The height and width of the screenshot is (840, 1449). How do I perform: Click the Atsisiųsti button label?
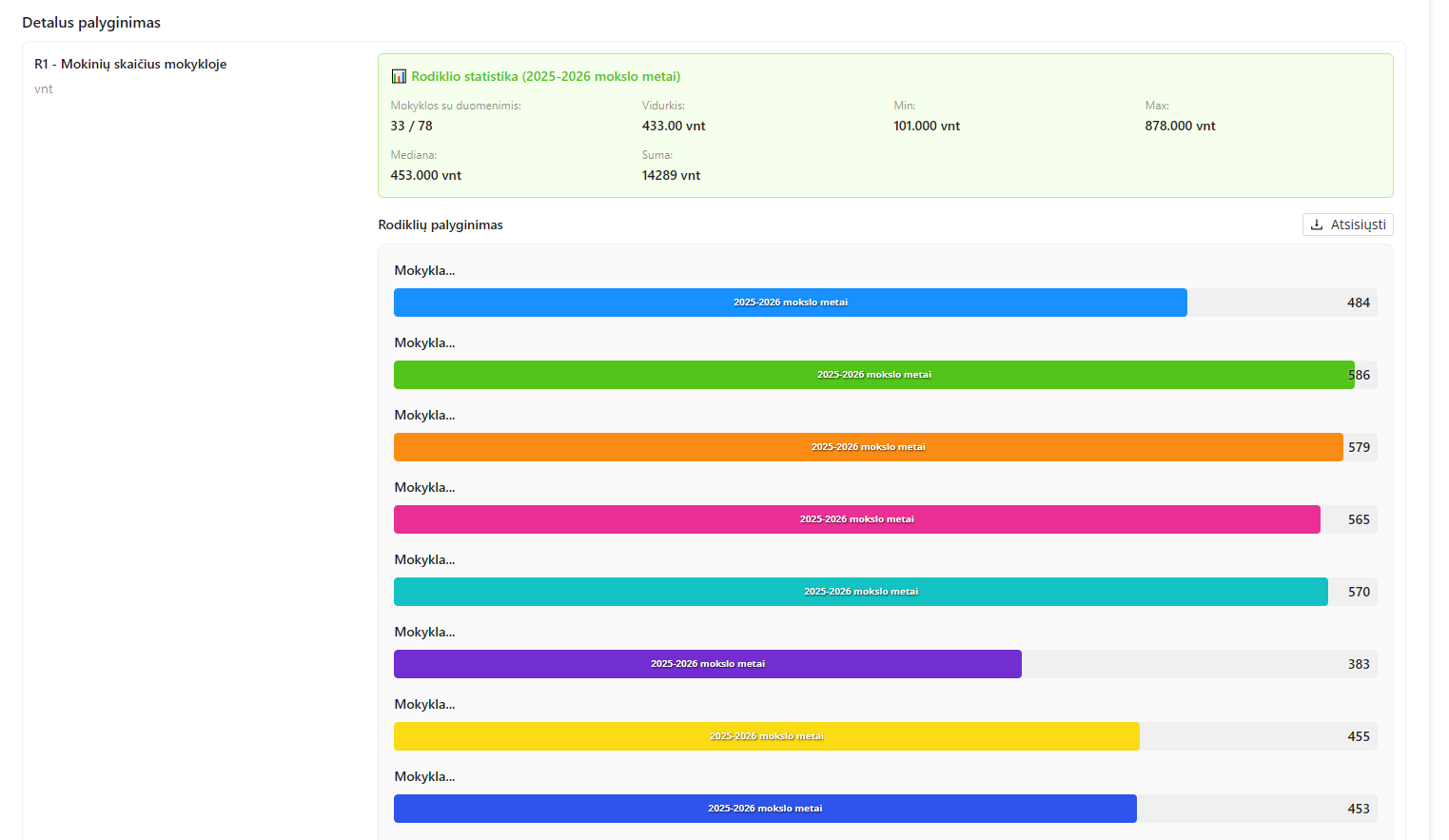click(1358, 225)
